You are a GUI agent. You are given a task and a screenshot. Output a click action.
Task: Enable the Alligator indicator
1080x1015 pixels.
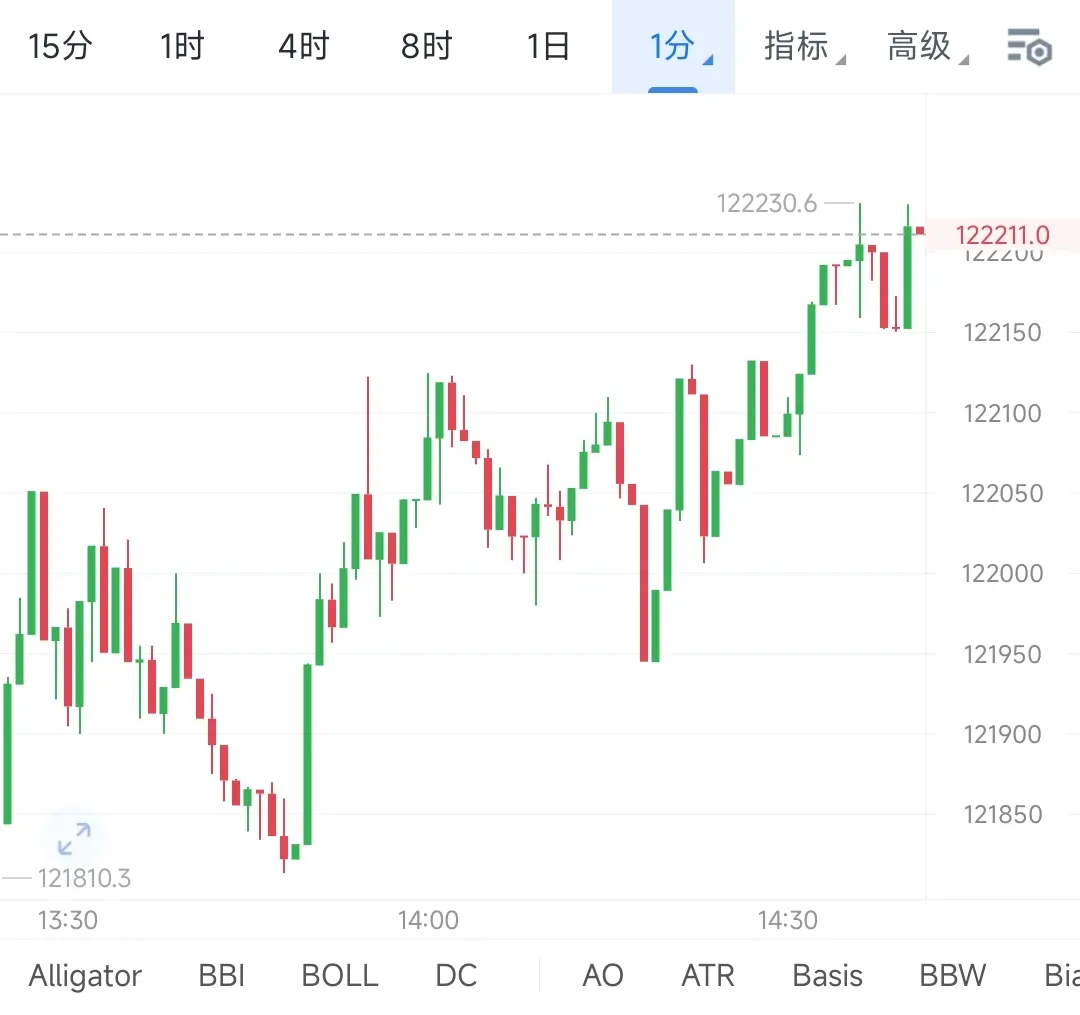coord(85,975)
